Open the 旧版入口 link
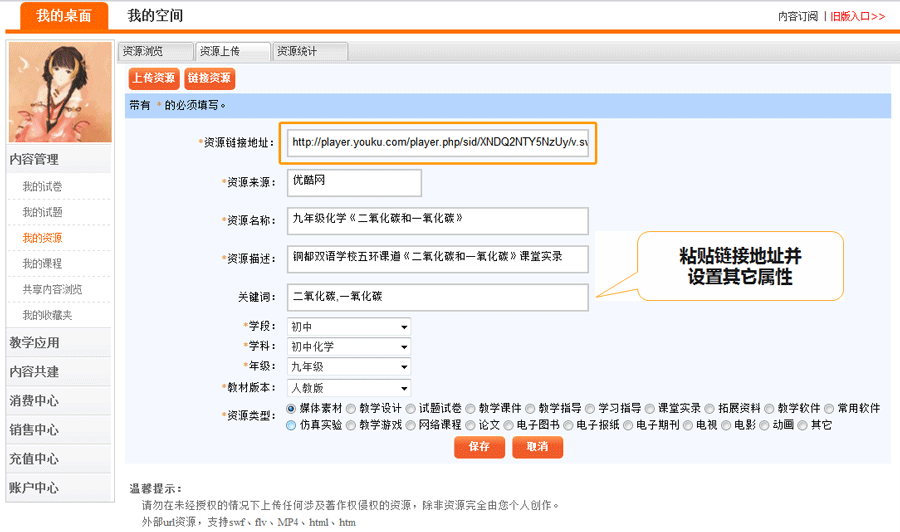 [857, 16]
